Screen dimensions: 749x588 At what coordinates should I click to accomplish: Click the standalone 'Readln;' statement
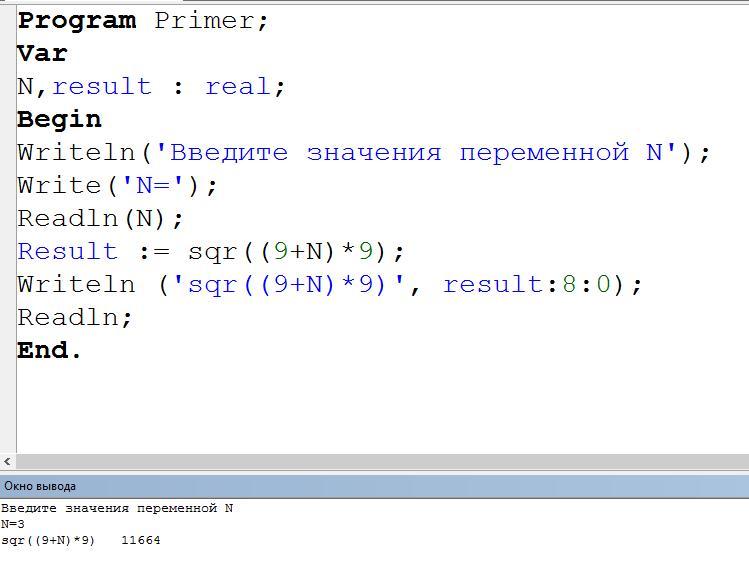pyautogui.click(x=75, y=317)
